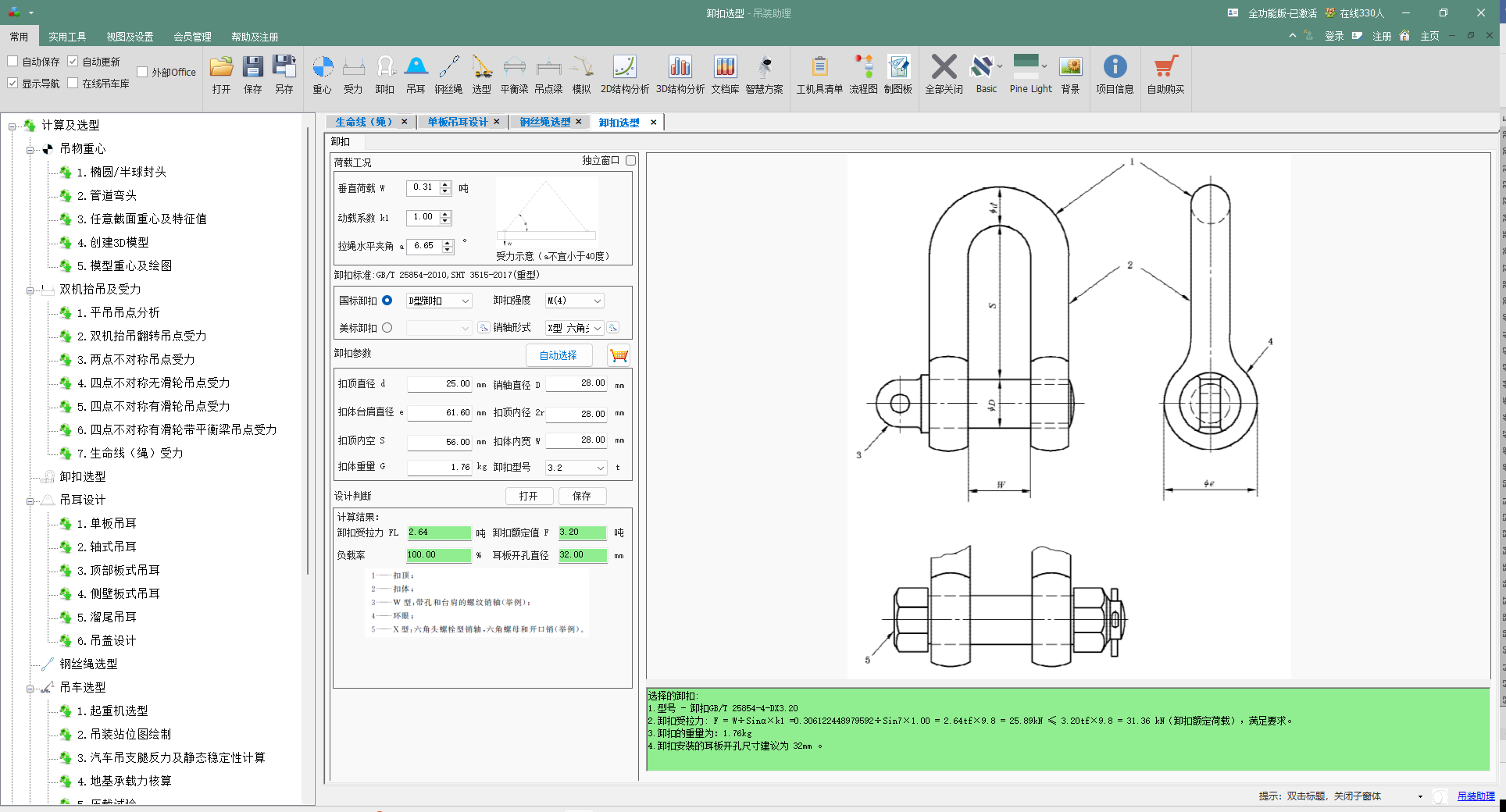Collapse the 吊耳设计 tree node
The image size is (1506, 812).
[x=30, y=500]
